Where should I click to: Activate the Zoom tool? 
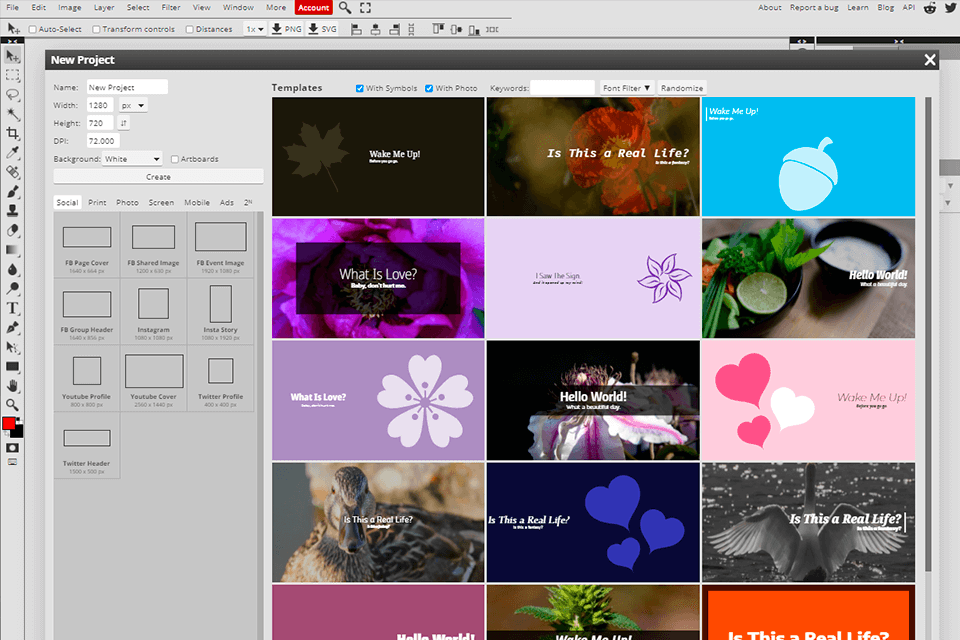click(12, 405)
